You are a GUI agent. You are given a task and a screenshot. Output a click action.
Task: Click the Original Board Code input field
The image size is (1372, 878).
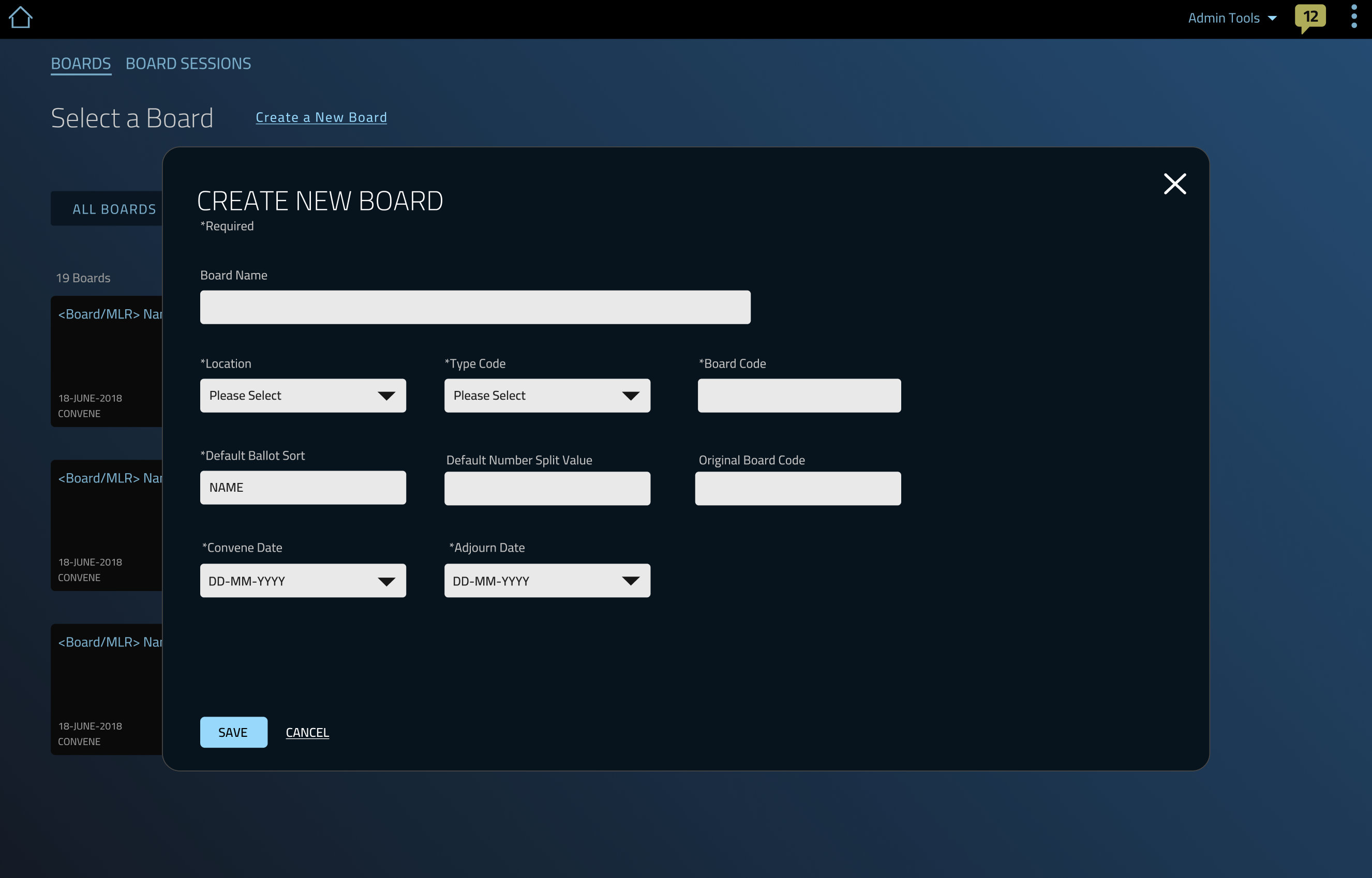pos(798,488)
